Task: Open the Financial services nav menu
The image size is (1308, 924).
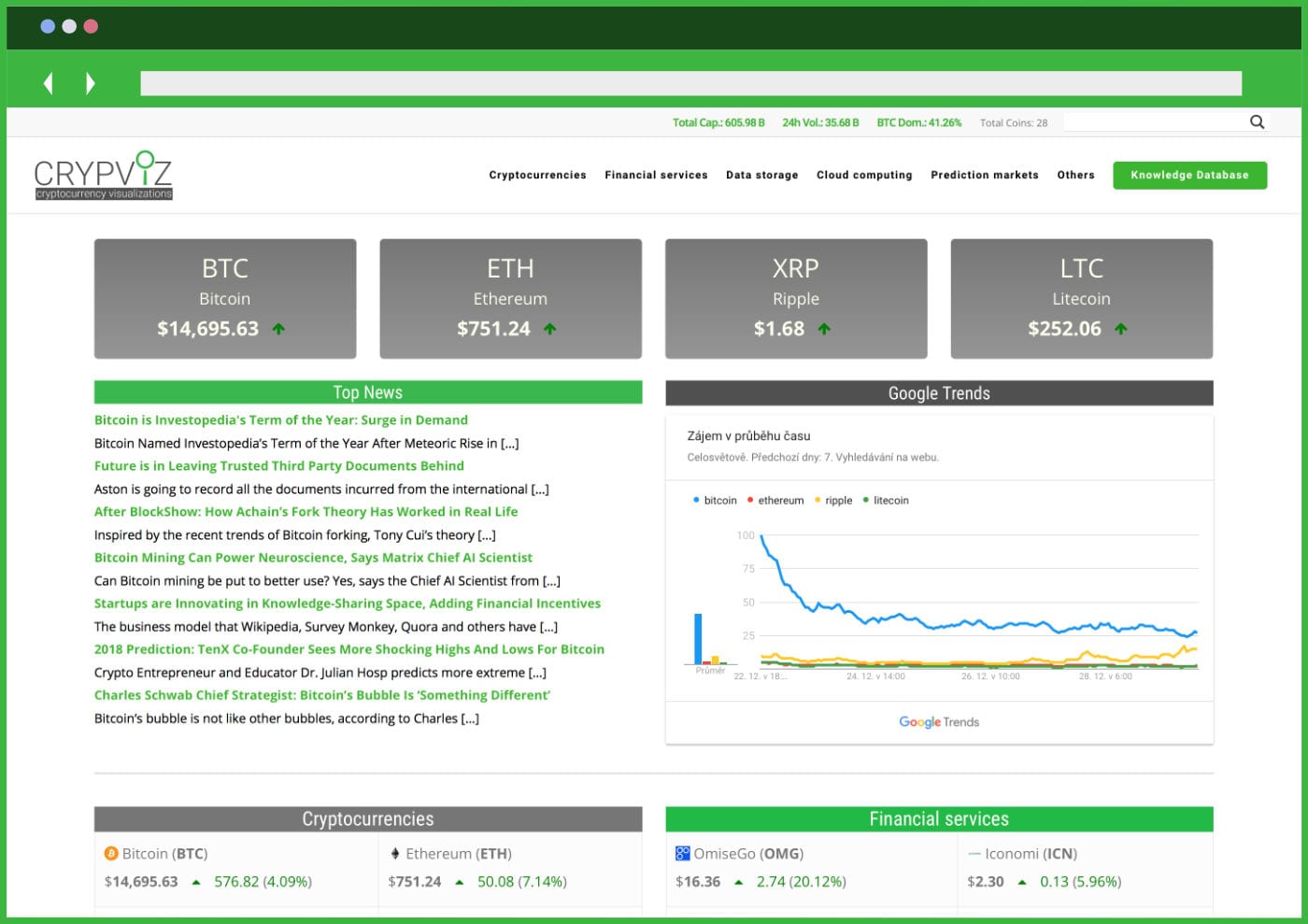Action: click(x=656, y=176)
